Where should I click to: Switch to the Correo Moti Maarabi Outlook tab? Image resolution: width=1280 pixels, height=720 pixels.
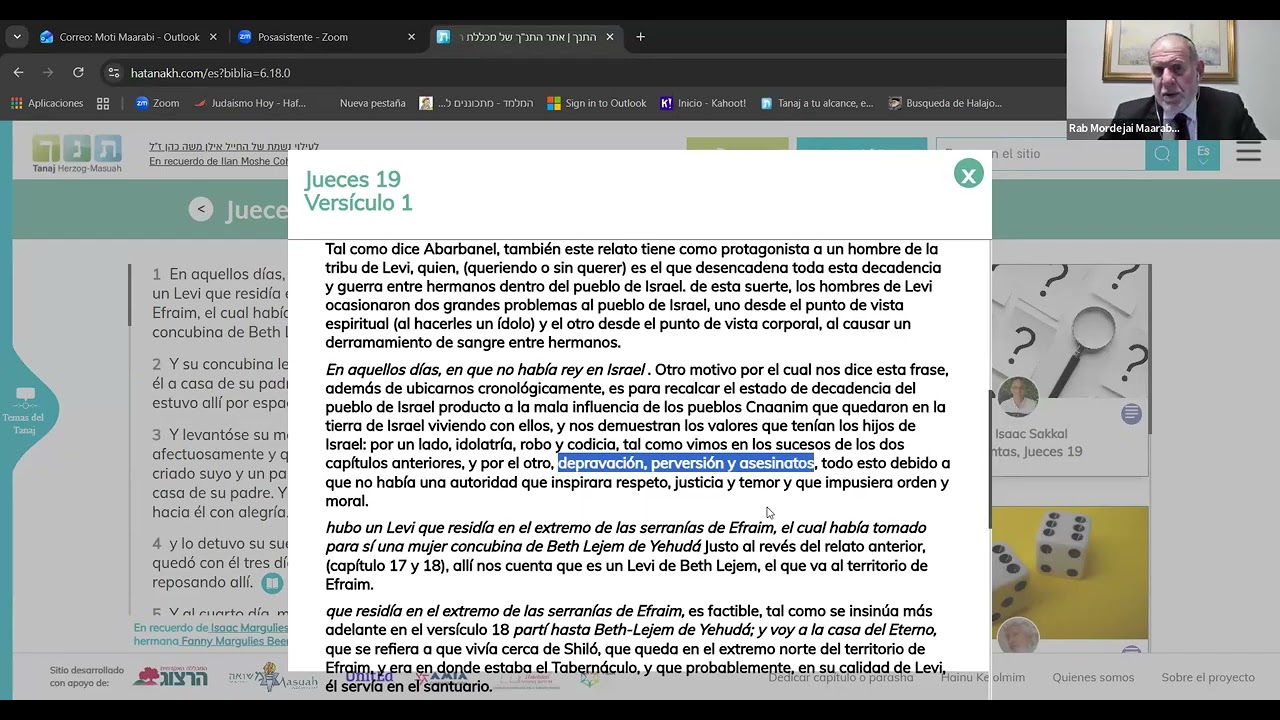tap(129, 37)
